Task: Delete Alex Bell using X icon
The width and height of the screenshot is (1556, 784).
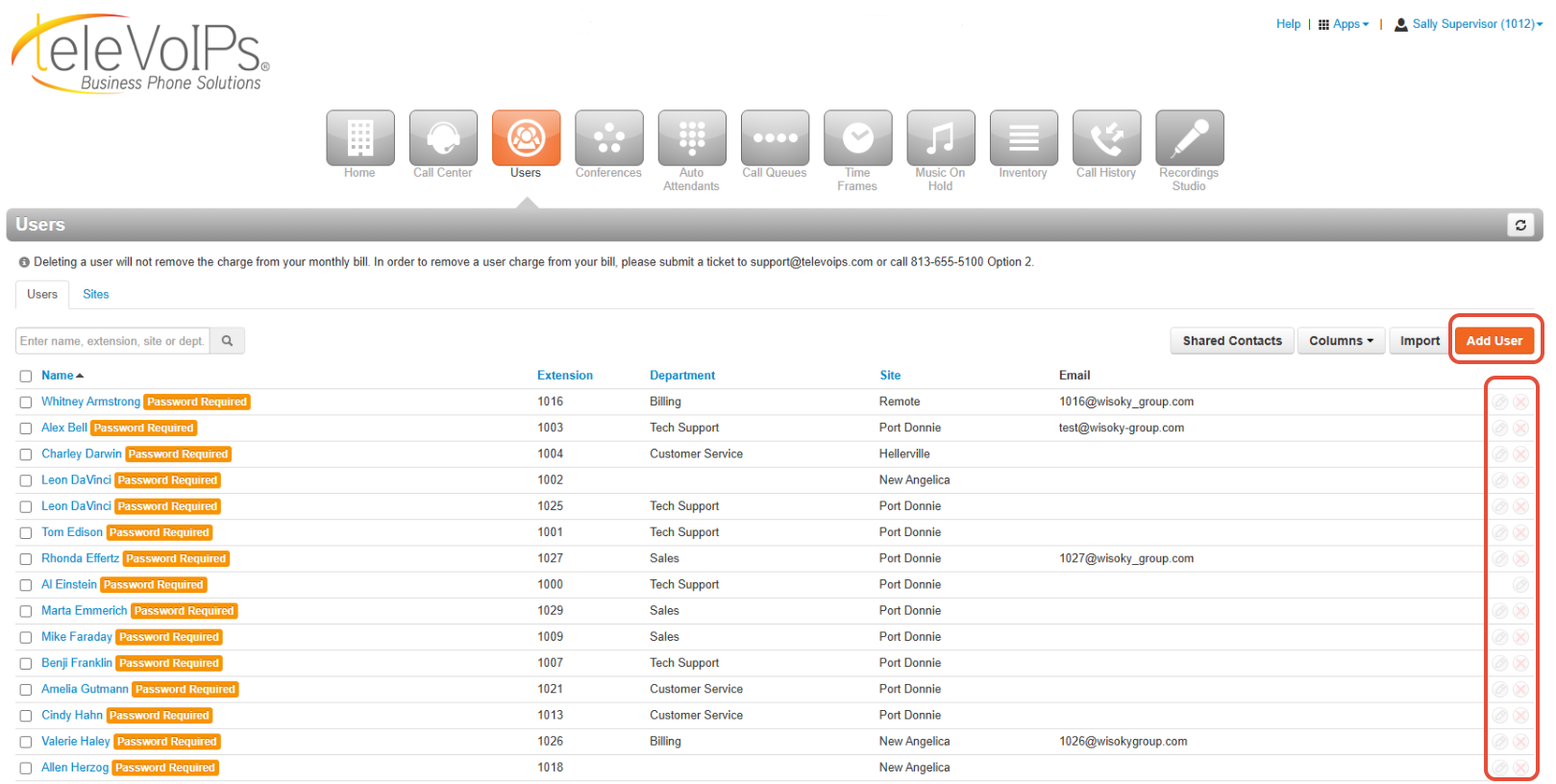Action: (x=1520, y=428)
